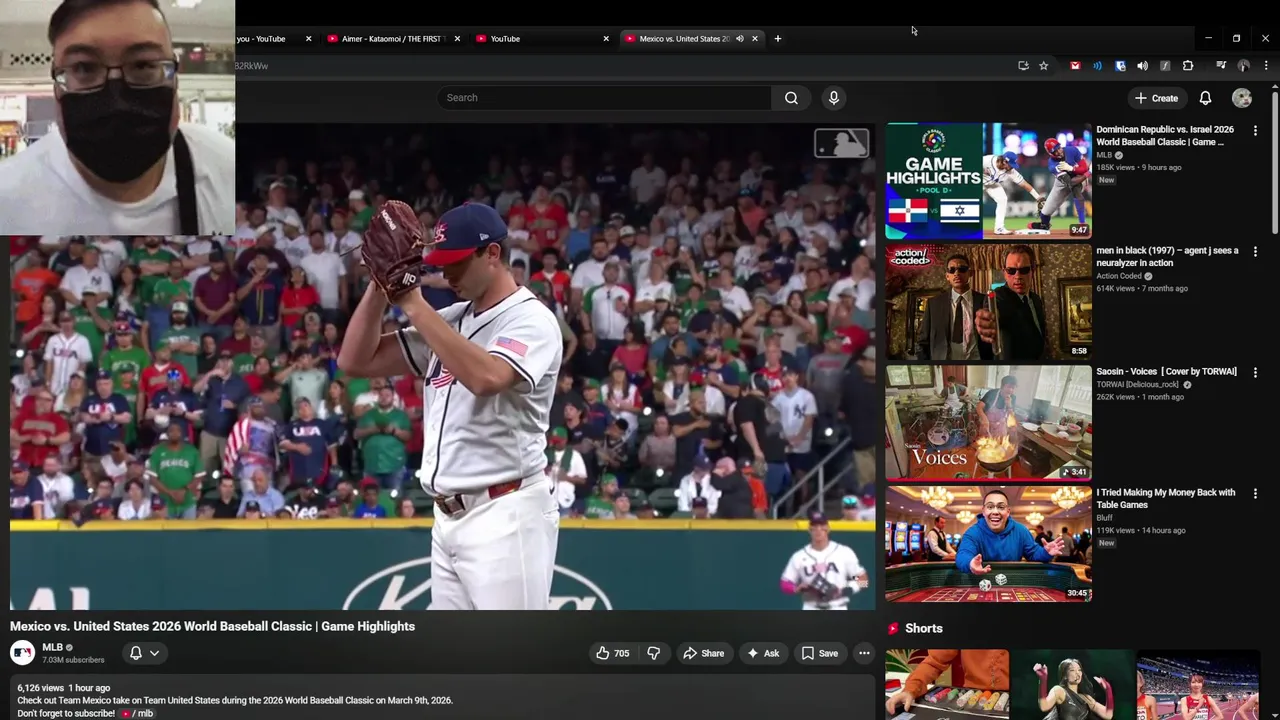Open browser media controls icon
Viewport: 1280px width, 720px height.
1221,66
